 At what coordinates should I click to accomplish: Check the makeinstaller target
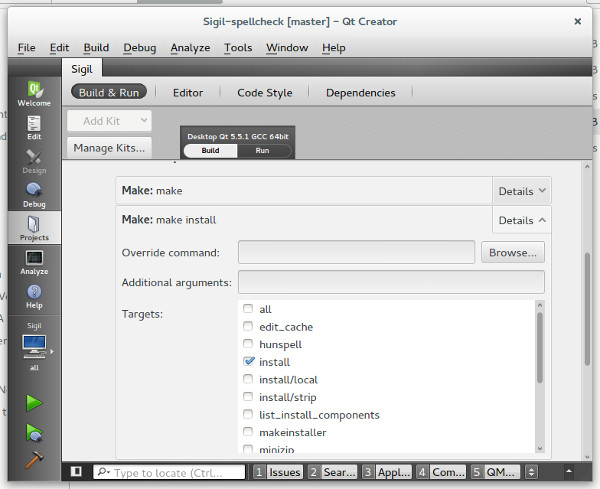pos(248,432)
